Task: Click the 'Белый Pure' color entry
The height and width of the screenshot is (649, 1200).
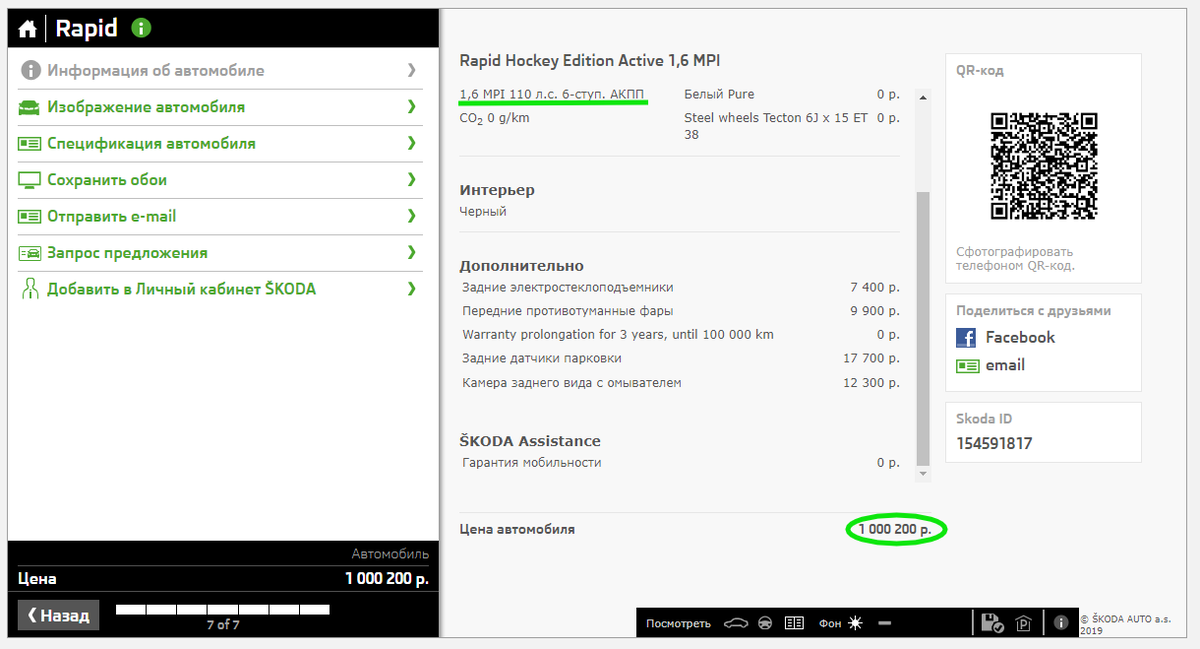Action: pyautogui.click(x=719, y=94)
